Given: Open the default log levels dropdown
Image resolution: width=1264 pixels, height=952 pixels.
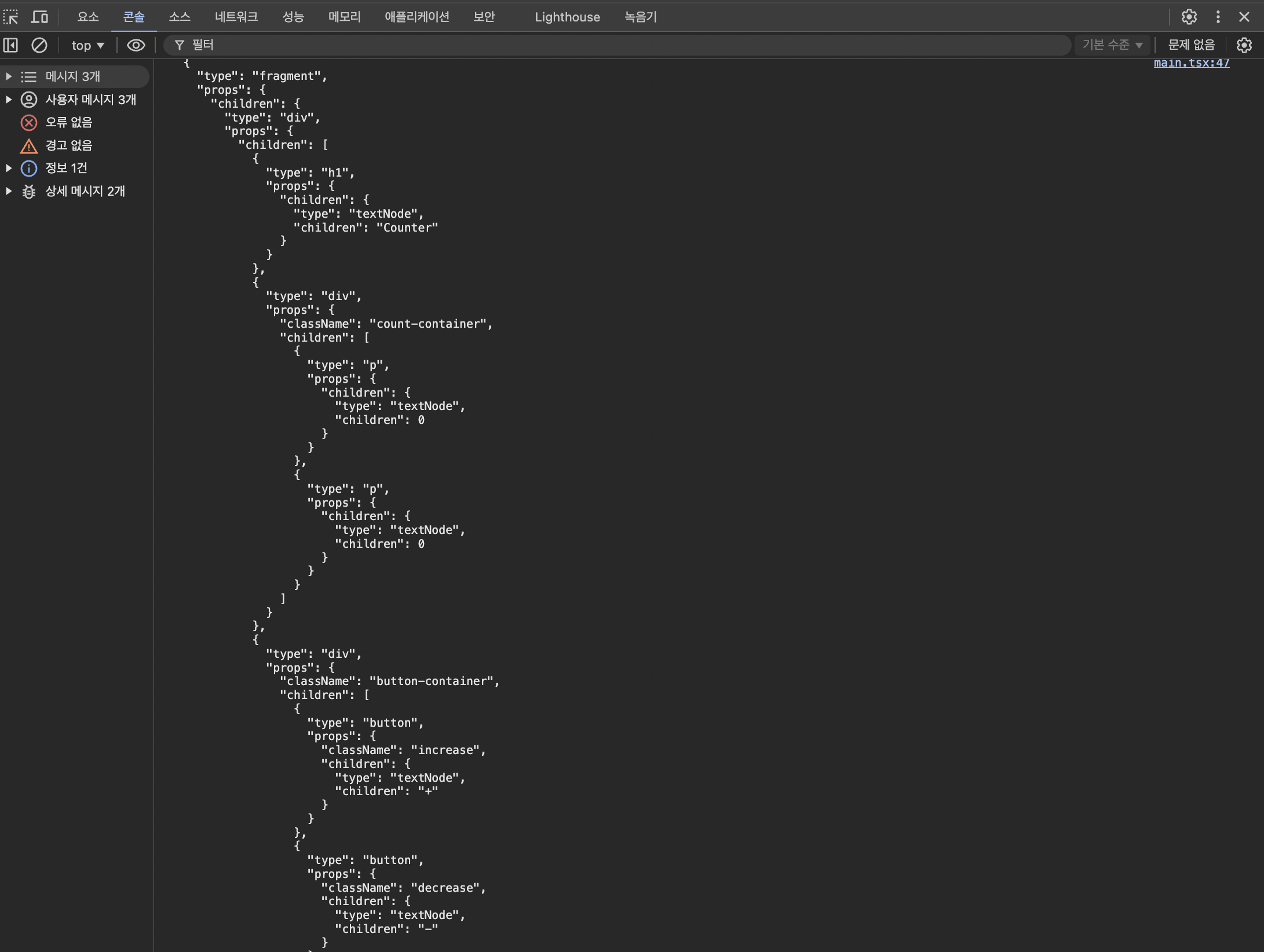Looking at the screenshot, I should (1112, 45).
